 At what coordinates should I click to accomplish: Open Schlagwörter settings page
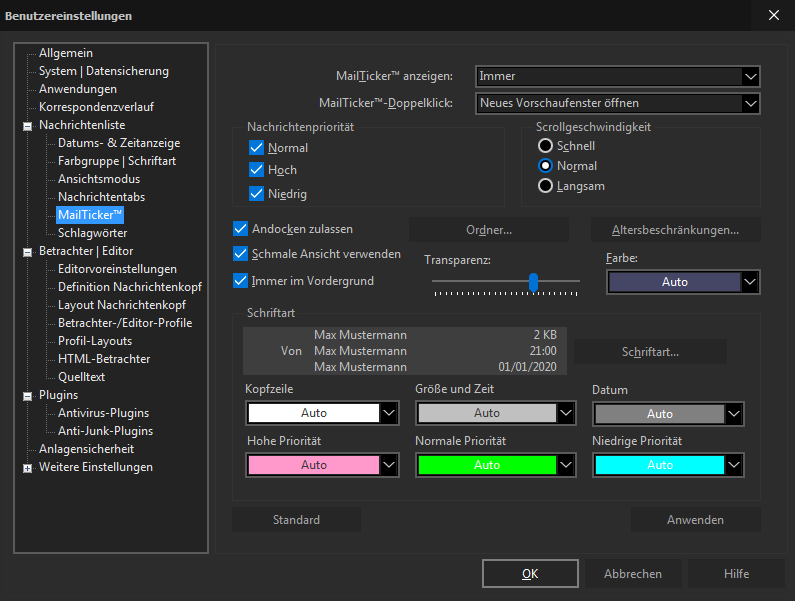point(92,233)
